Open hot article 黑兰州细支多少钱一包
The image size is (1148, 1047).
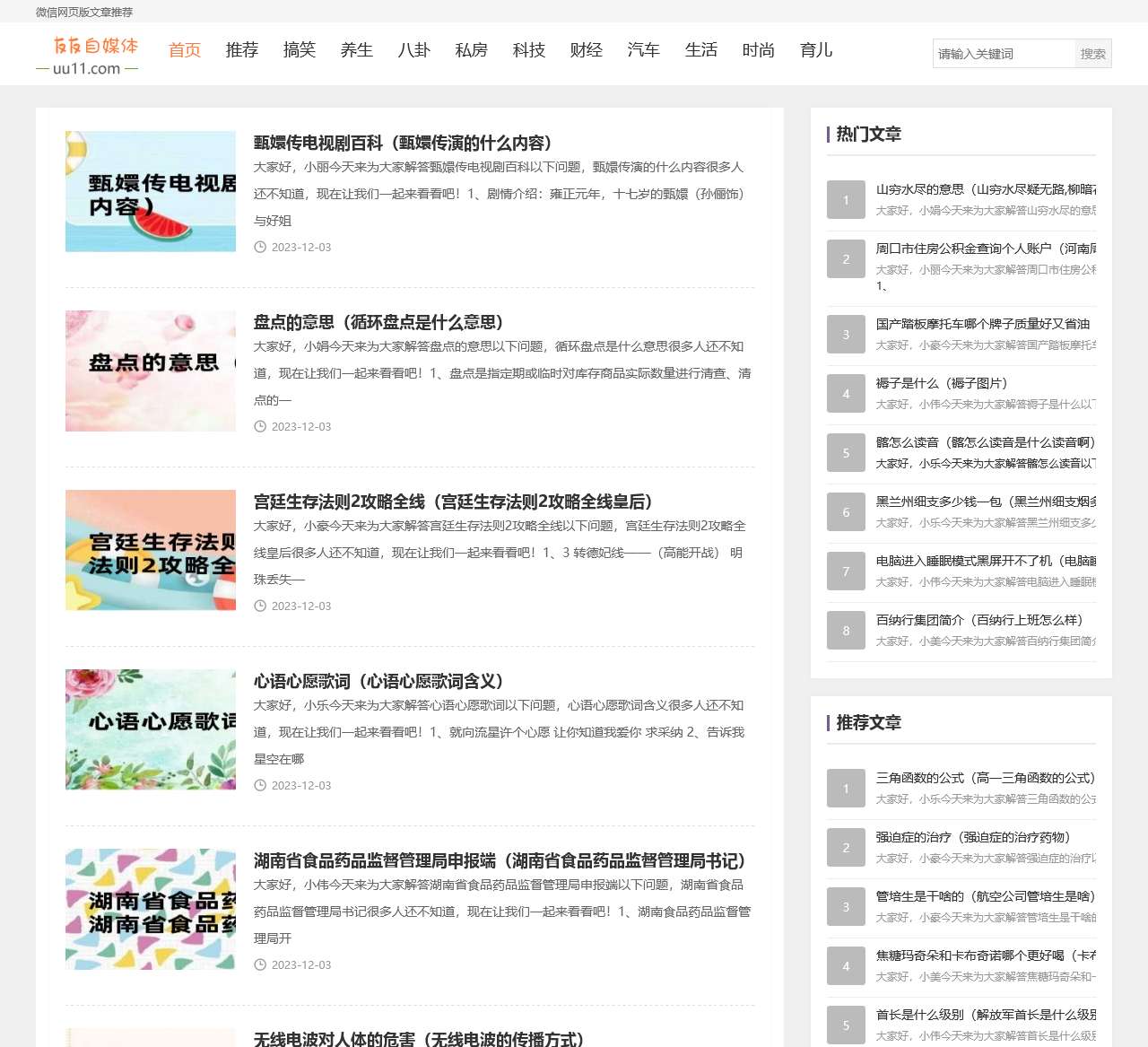coord(987,502)
